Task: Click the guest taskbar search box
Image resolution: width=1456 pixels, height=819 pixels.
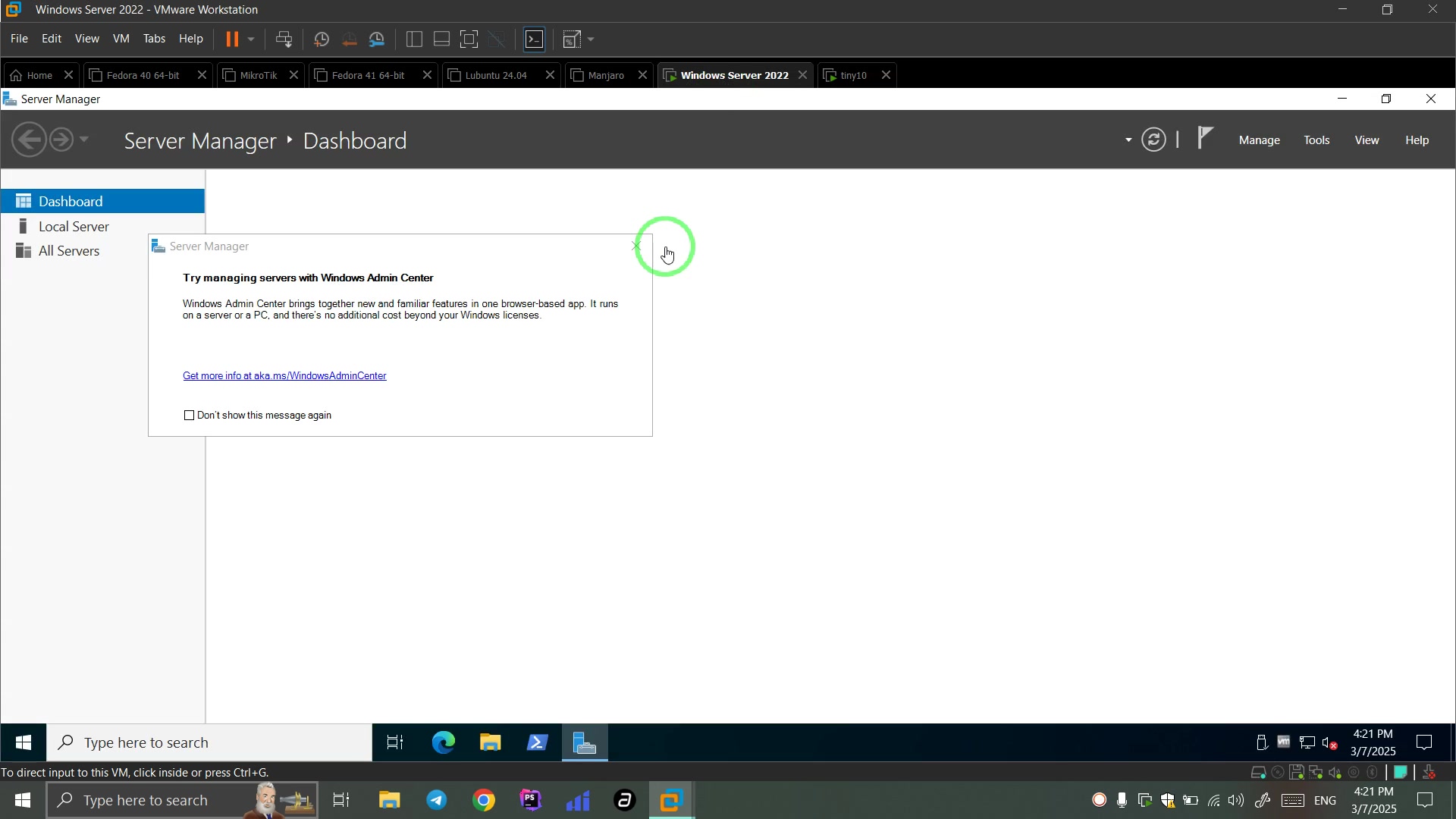Action: coord(209,742)
